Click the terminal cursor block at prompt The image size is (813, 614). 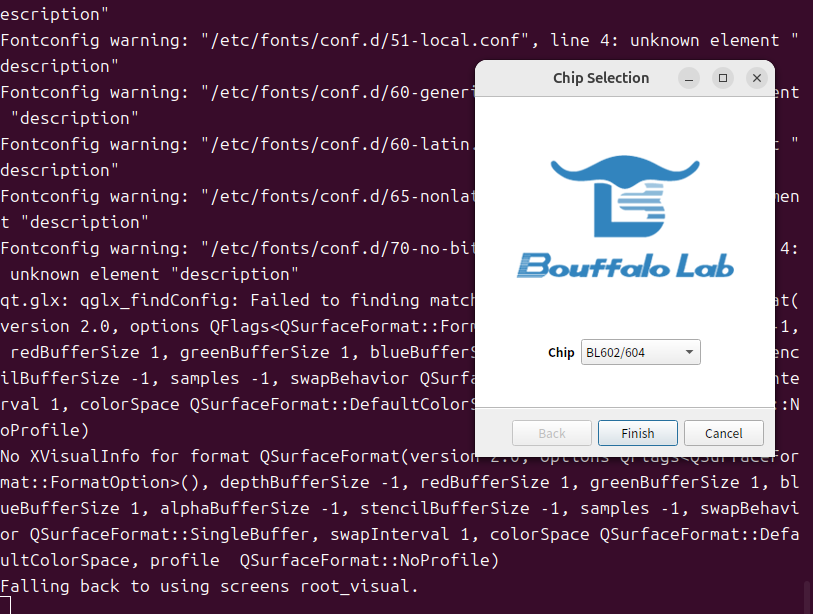[5, 605]
